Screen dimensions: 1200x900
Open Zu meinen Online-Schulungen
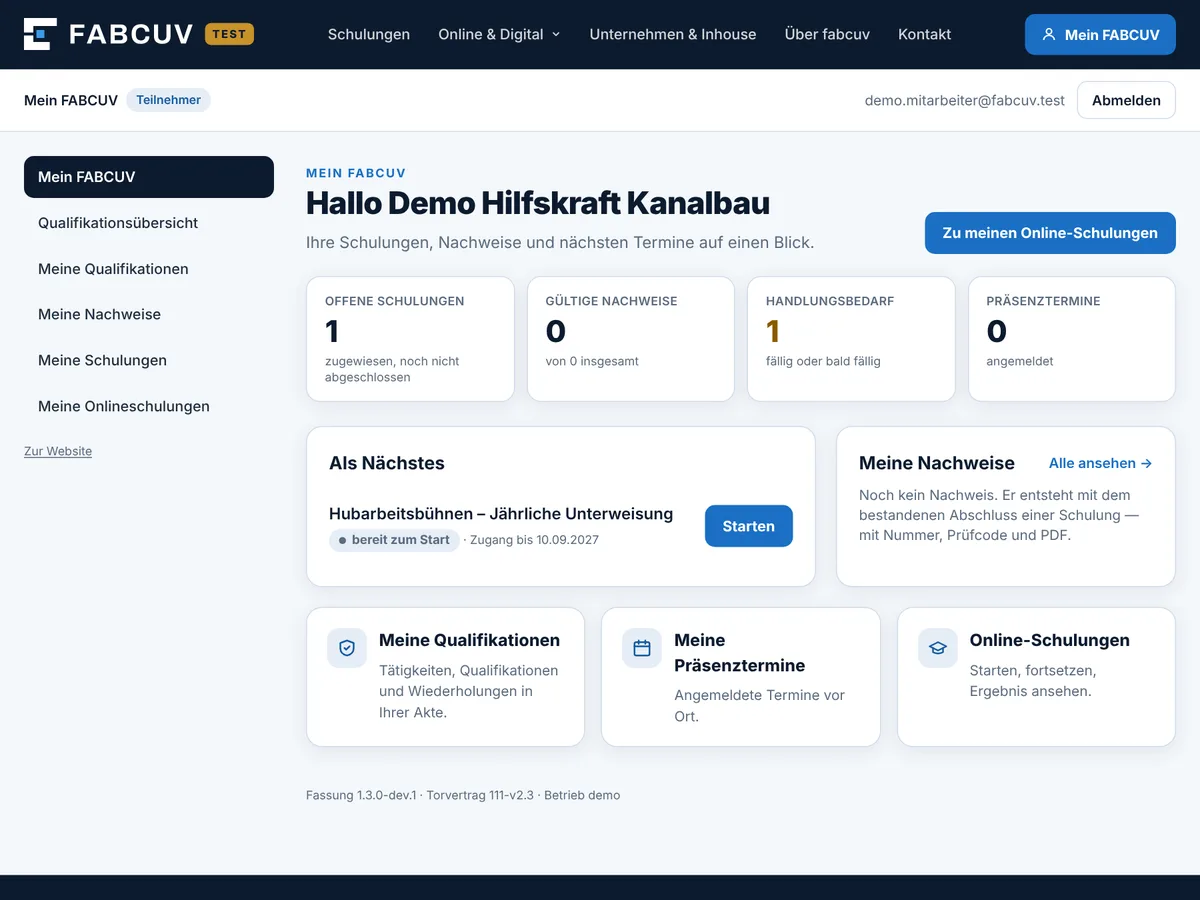[1050, 233]
